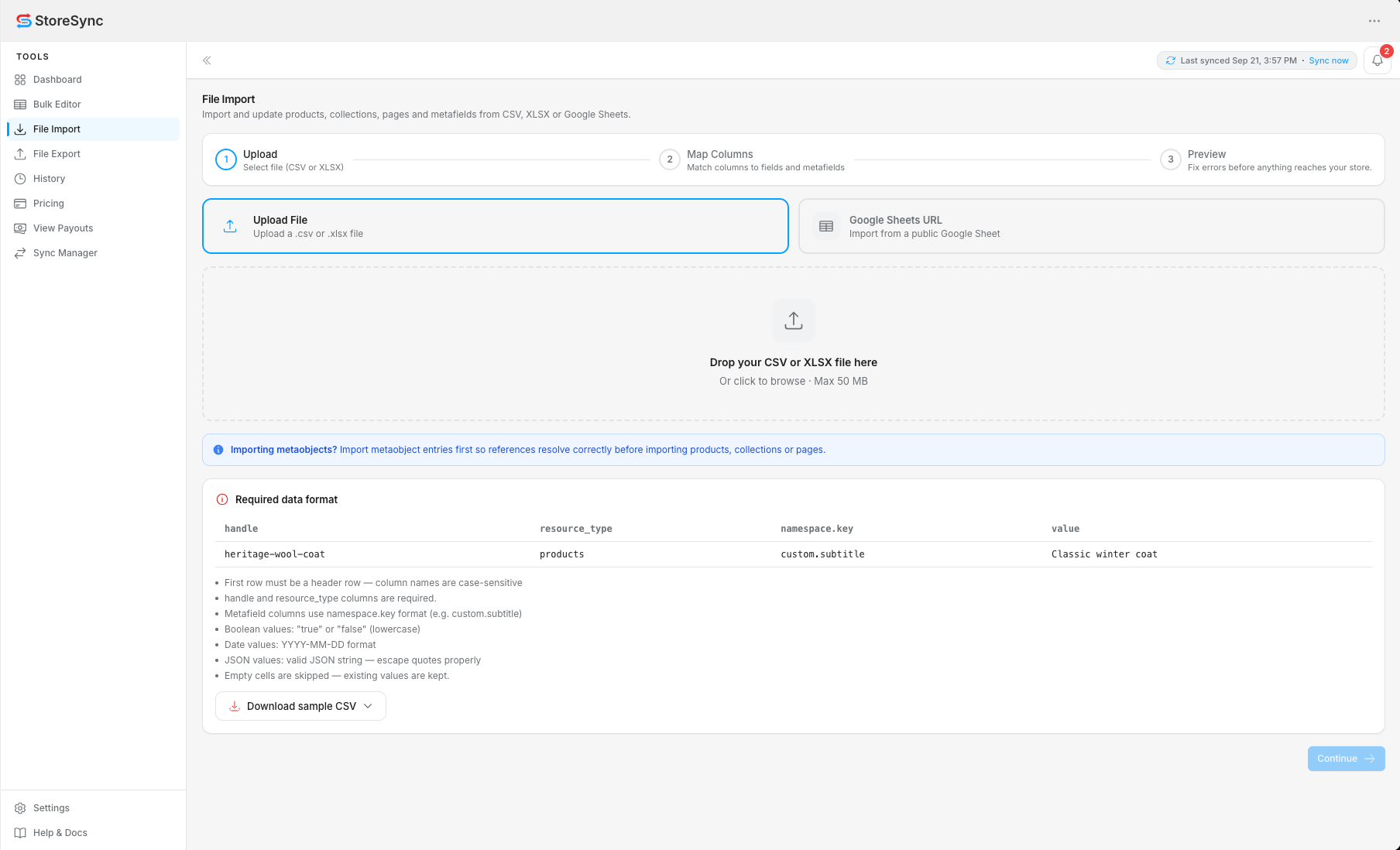The image size is (1400, 850).
Task: Click the Bulk Editor table icon
Action: [x=20, y=105]
